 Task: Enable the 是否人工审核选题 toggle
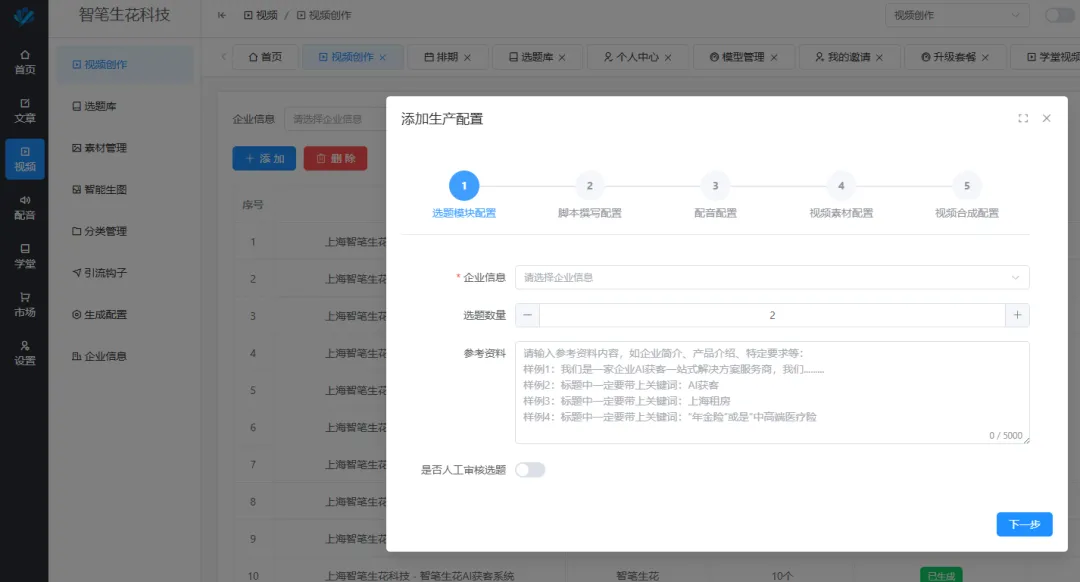point(531,468)
